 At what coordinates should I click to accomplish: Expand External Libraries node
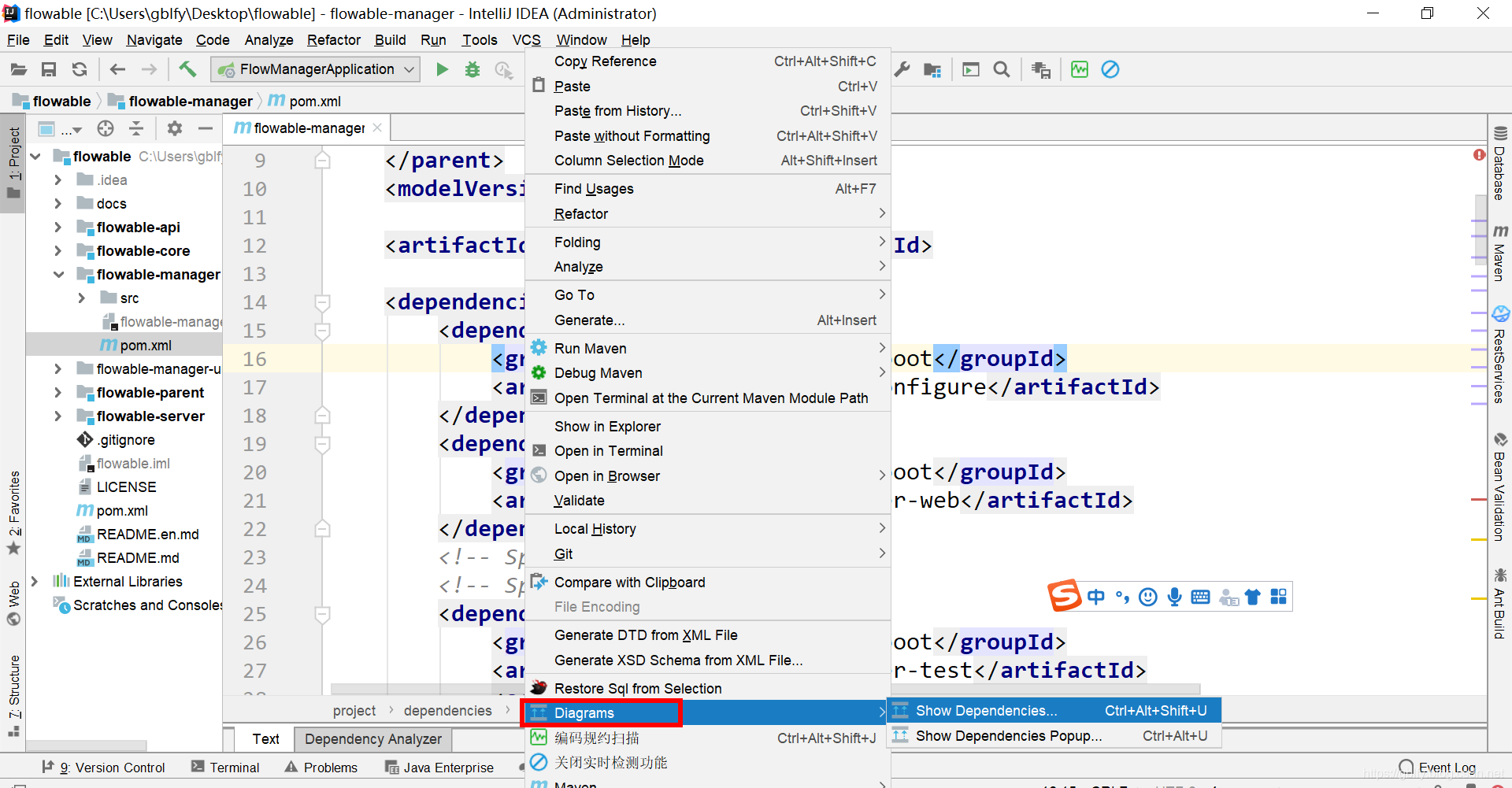(34, 582)
